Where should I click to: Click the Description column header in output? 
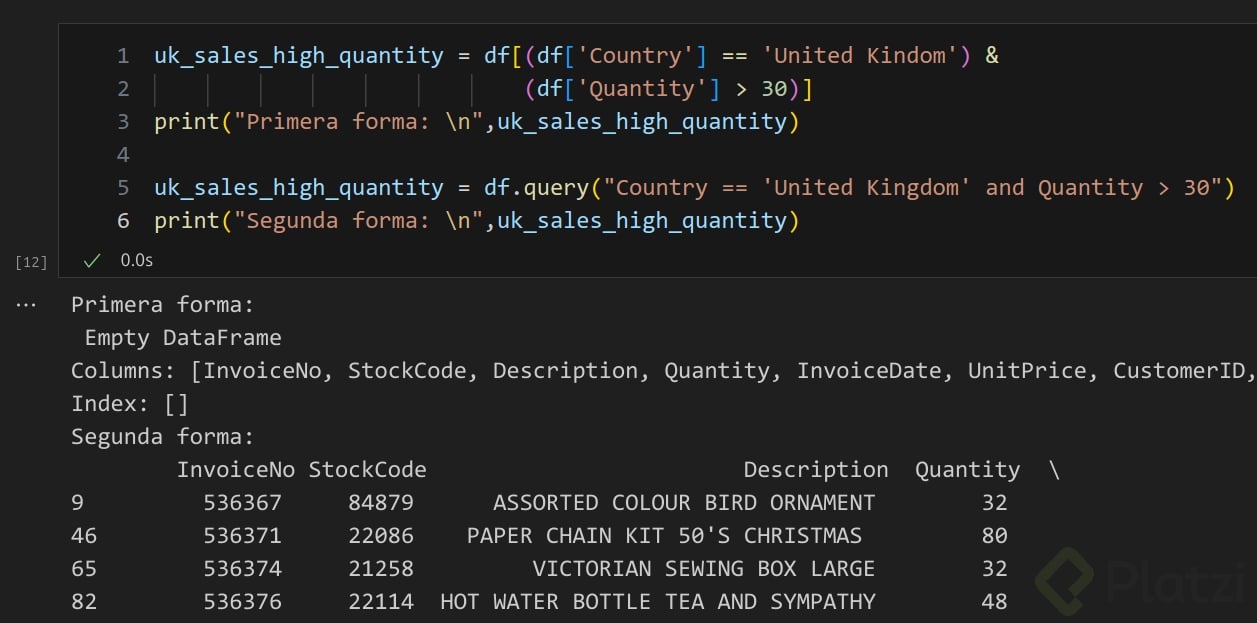coord(815,470)
